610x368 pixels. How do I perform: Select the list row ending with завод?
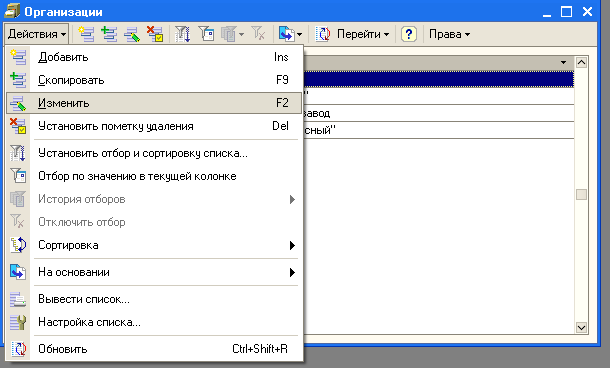pos(438,113)
